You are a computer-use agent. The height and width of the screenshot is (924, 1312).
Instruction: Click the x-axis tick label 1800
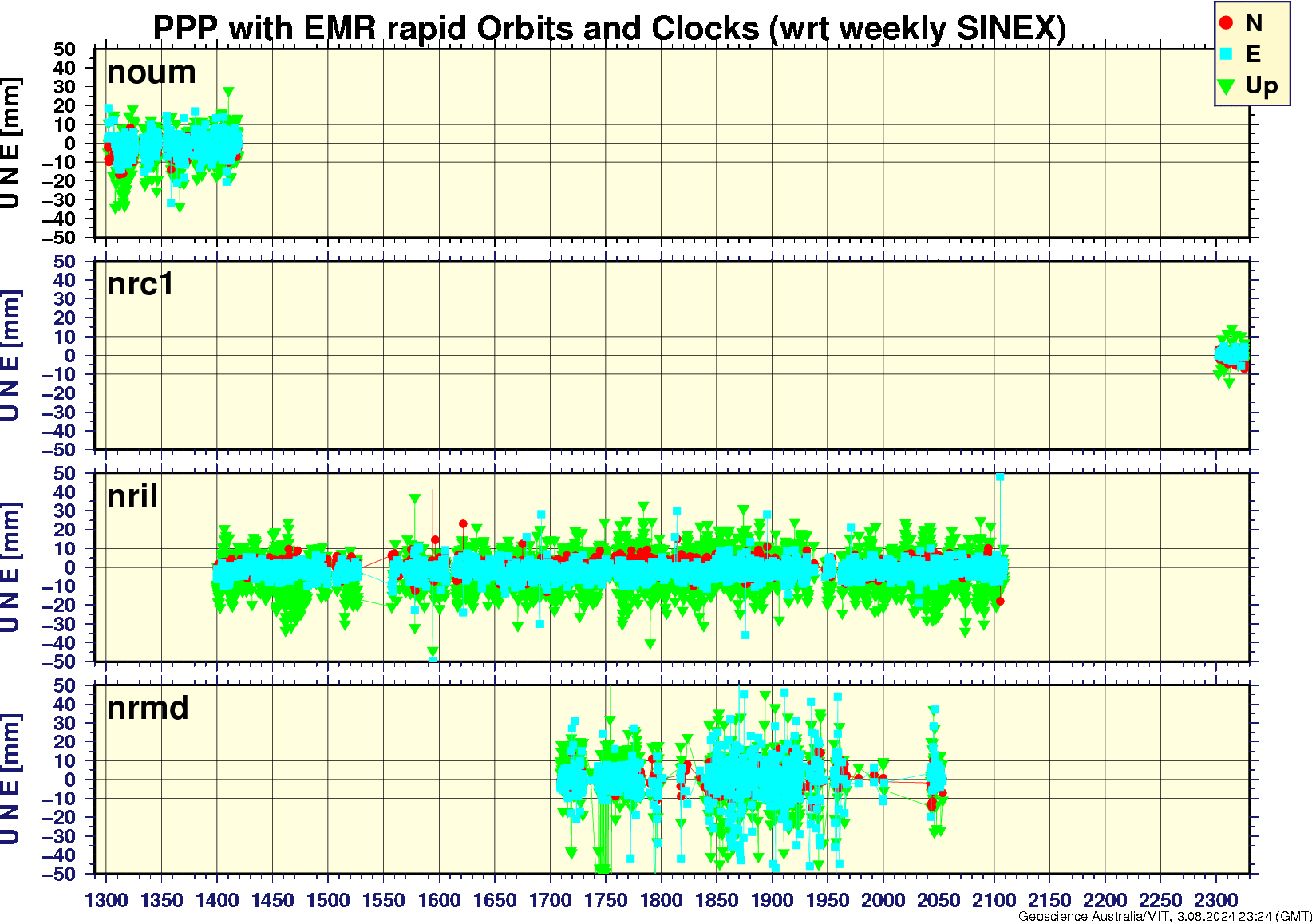pyautogui.click(x=661, y=900)
